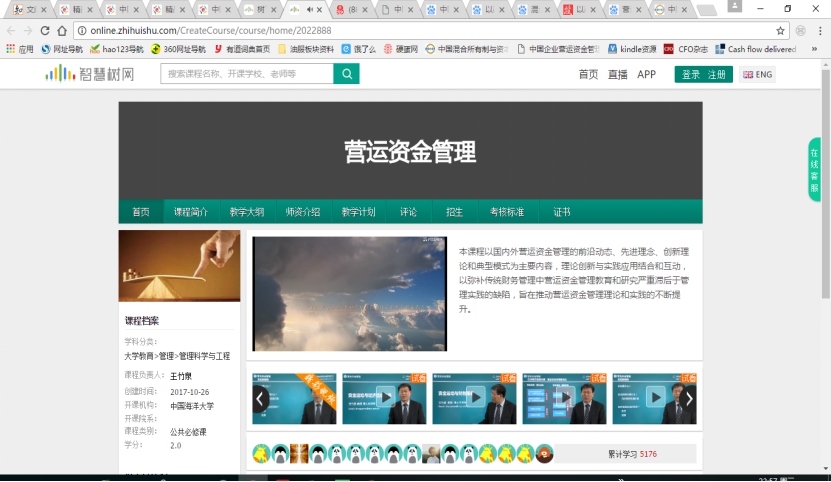Screen dimensions: 831x482
Task: Switch site language via ENG button
Action: [x=757, y=74]
